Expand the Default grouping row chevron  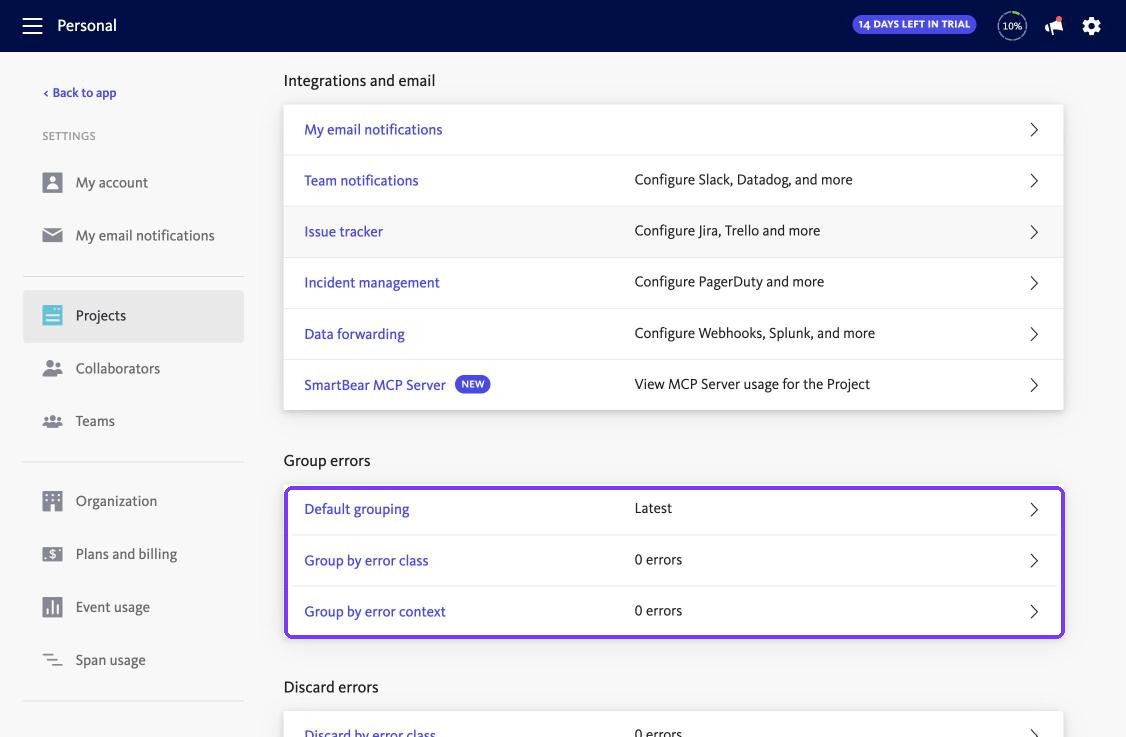point(1034,509)
